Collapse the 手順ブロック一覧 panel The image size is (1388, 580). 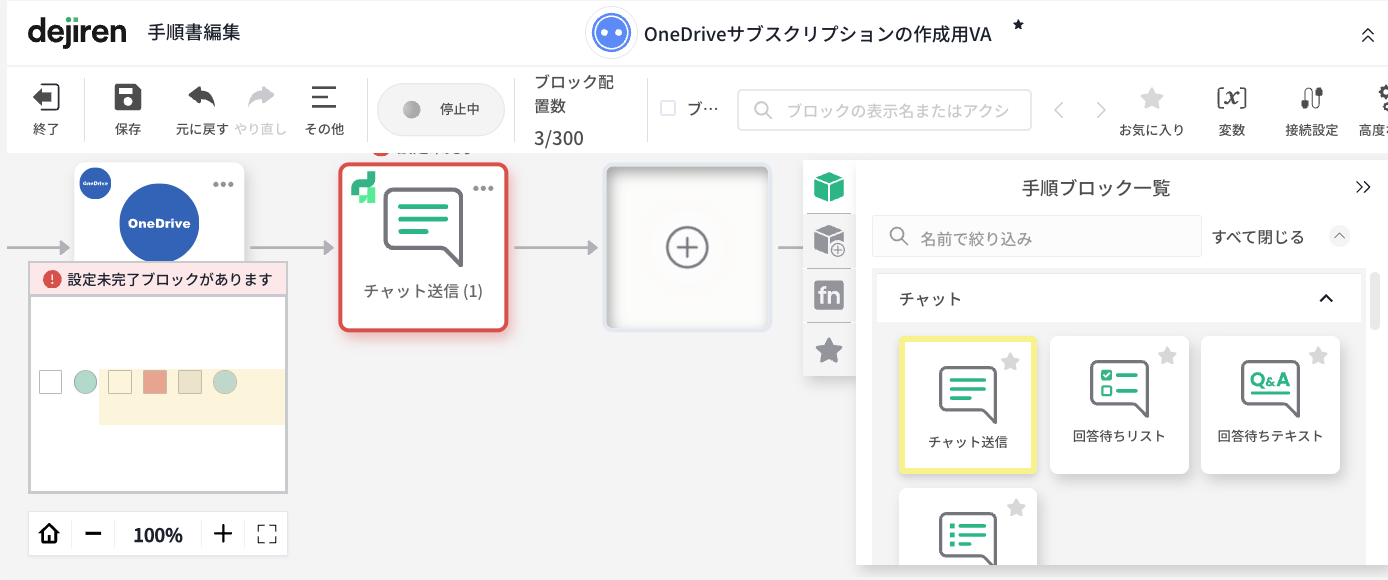tap(1363, 187)
